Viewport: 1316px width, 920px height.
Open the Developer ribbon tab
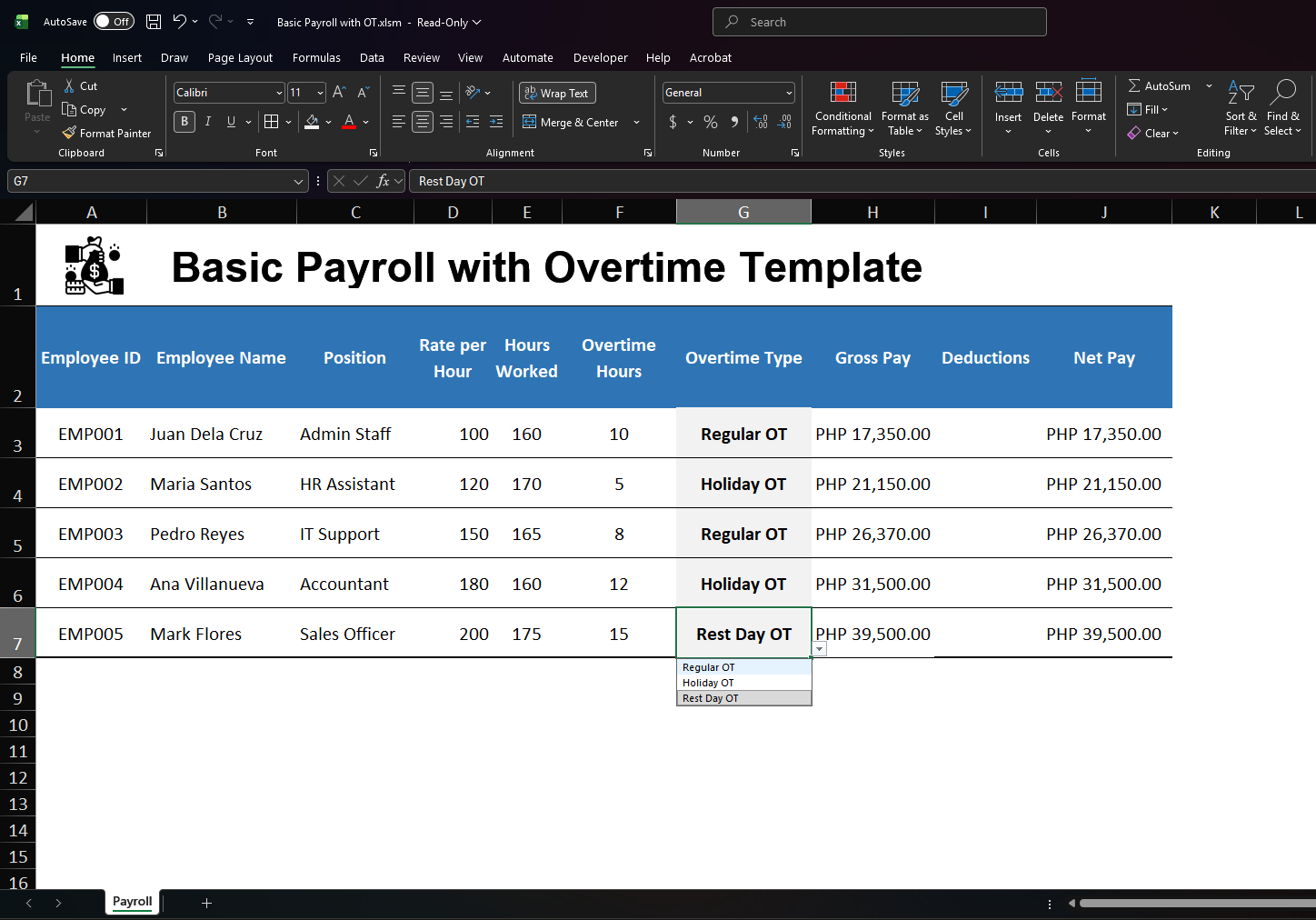tap(600, 57)
